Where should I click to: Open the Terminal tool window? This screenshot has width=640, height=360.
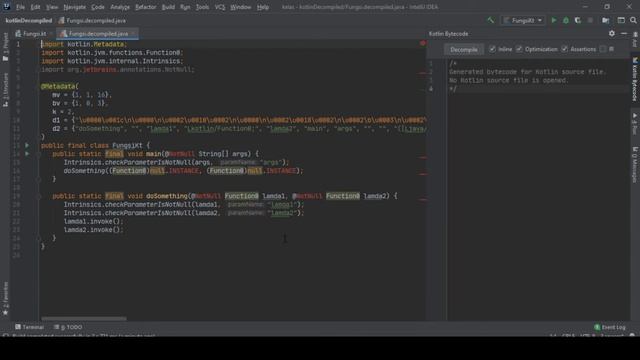click(29, 327)
